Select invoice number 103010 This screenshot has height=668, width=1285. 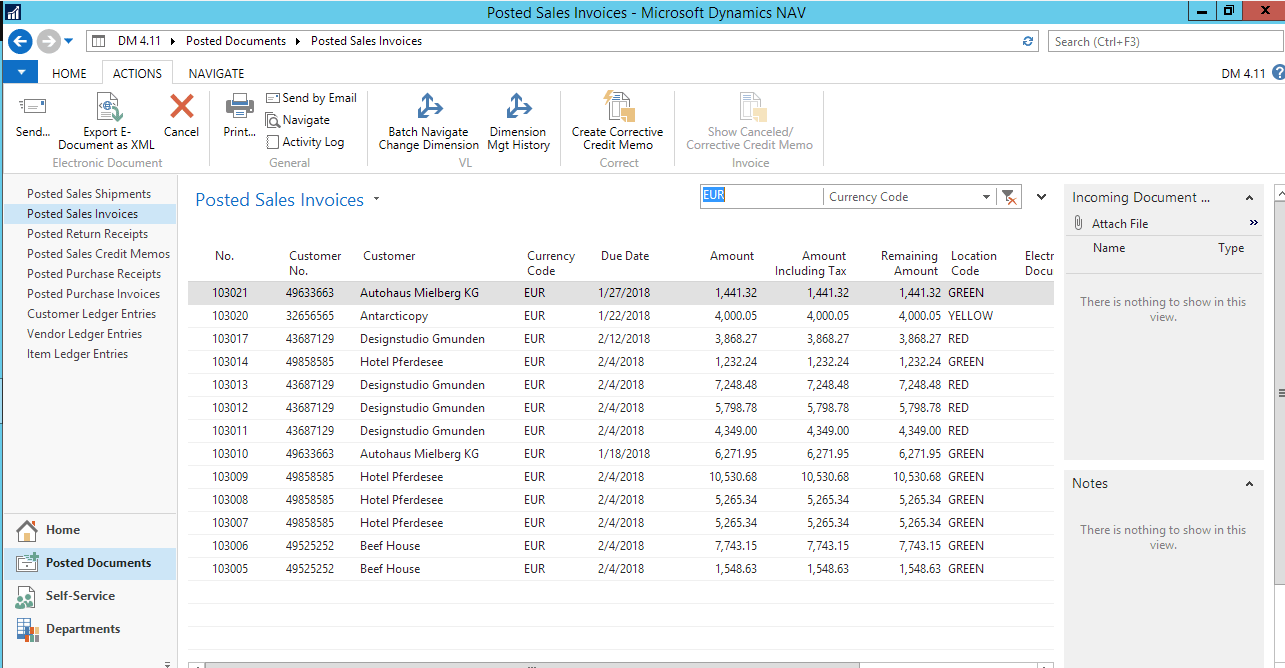point(230,454)
